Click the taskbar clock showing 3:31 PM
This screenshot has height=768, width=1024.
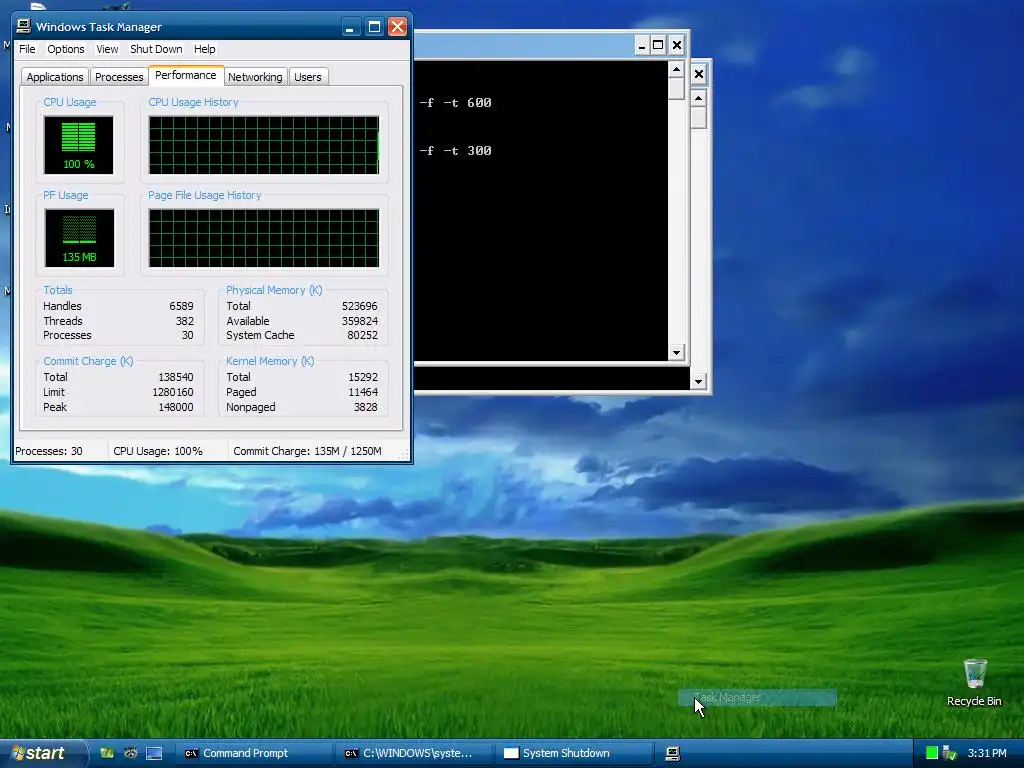(987, 753)
